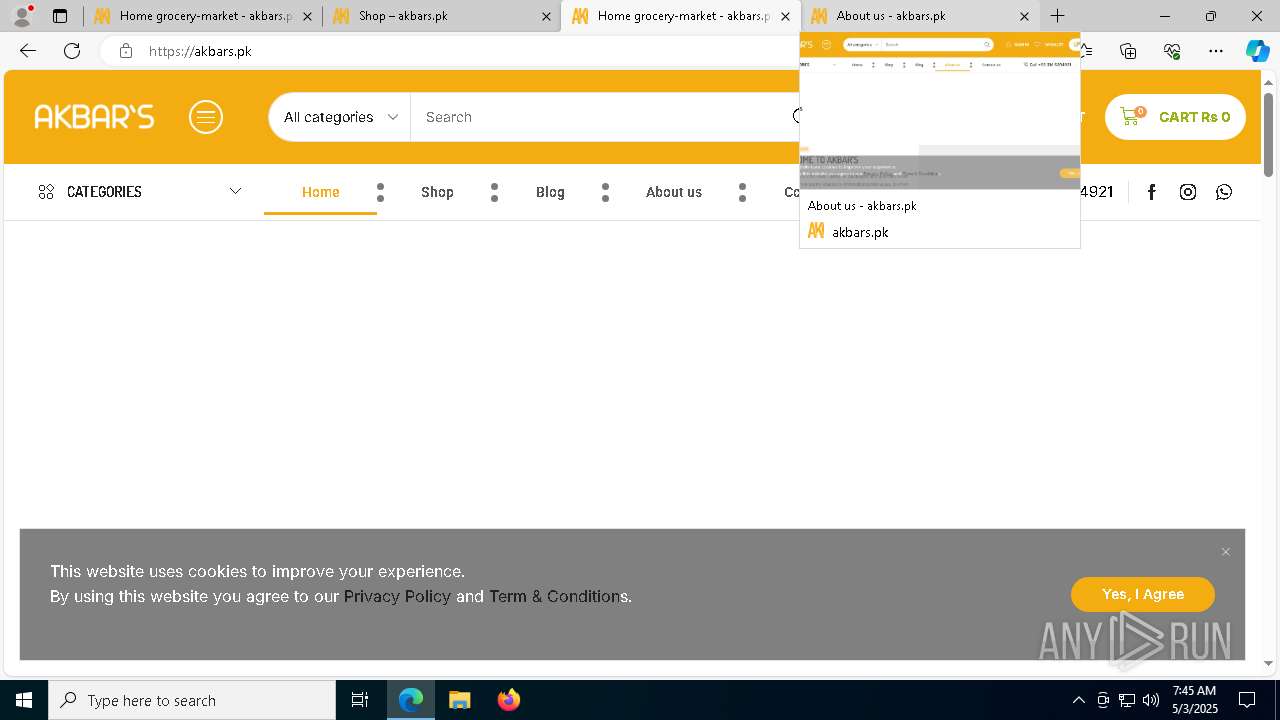
Task: Go to the Shop menu item
Action: click(437, 192)
